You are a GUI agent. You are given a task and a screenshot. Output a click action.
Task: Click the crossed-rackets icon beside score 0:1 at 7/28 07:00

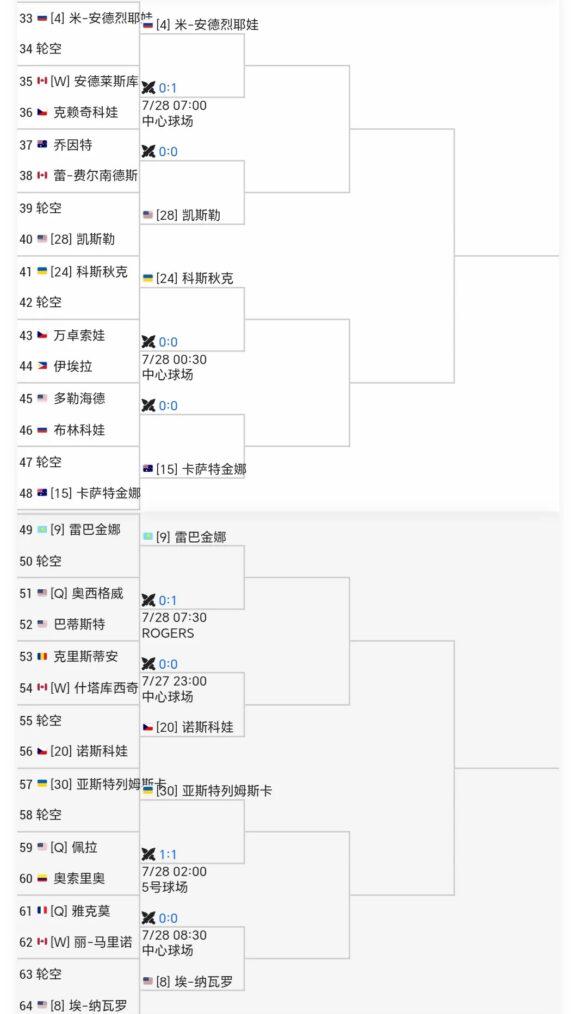tap(149, 88)
